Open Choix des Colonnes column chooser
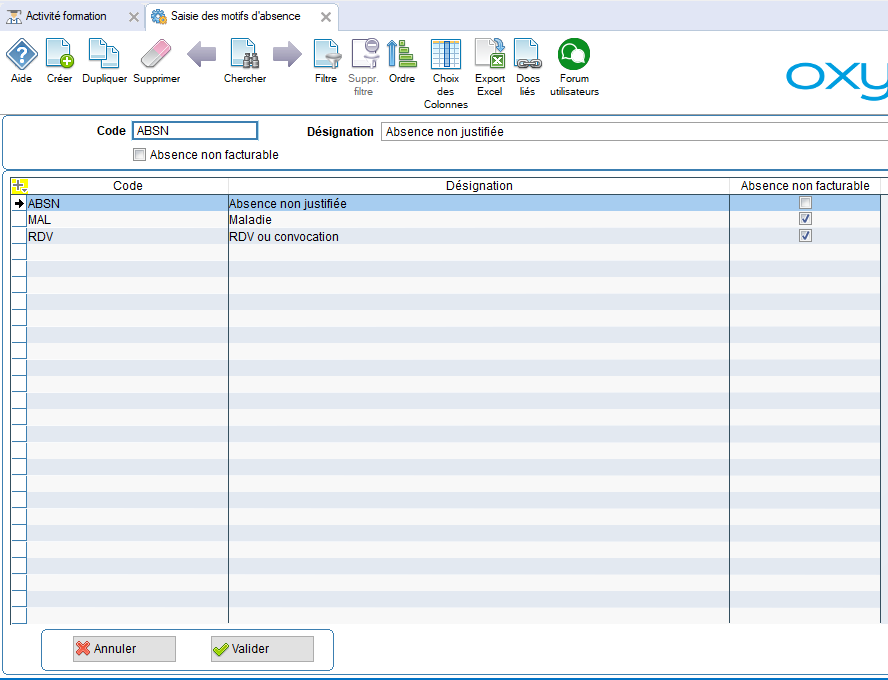888x680 pixels. 445,55
